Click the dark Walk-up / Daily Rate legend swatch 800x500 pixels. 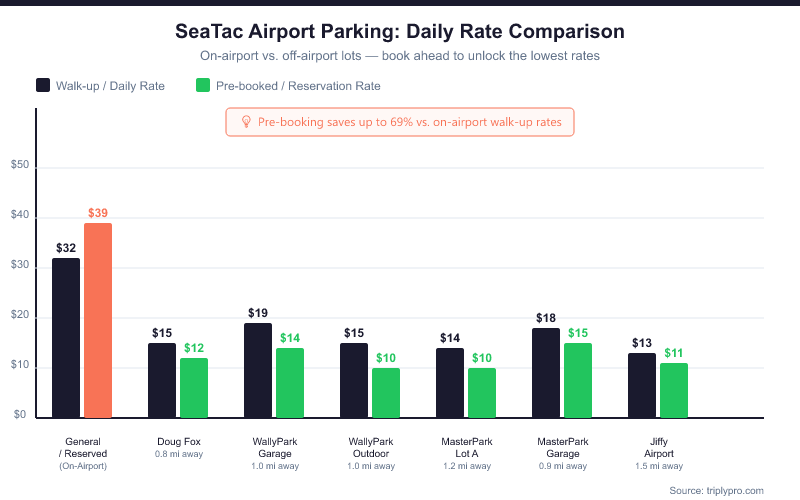pos(43,86)
